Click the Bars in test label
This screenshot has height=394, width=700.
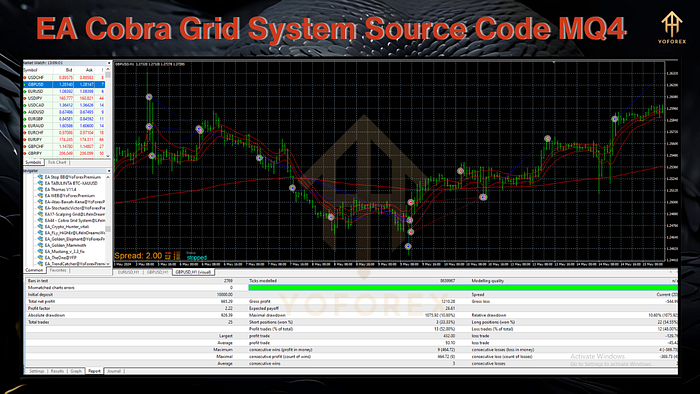click(38, 281)
